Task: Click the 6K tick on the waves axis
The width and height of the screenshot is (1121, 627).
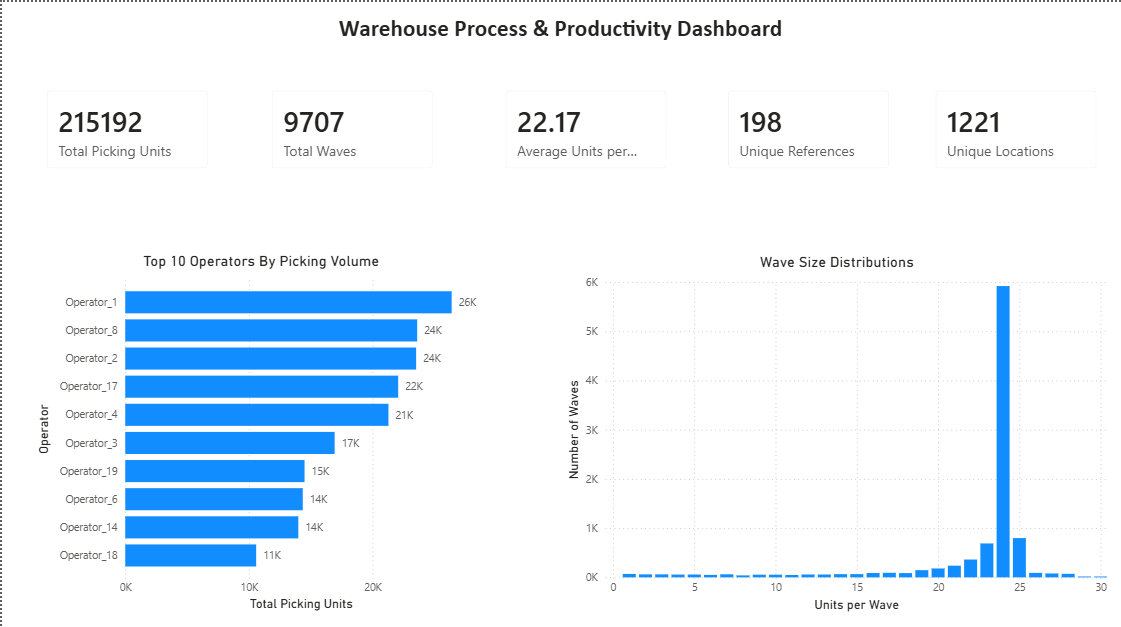Action: point(592,282)
